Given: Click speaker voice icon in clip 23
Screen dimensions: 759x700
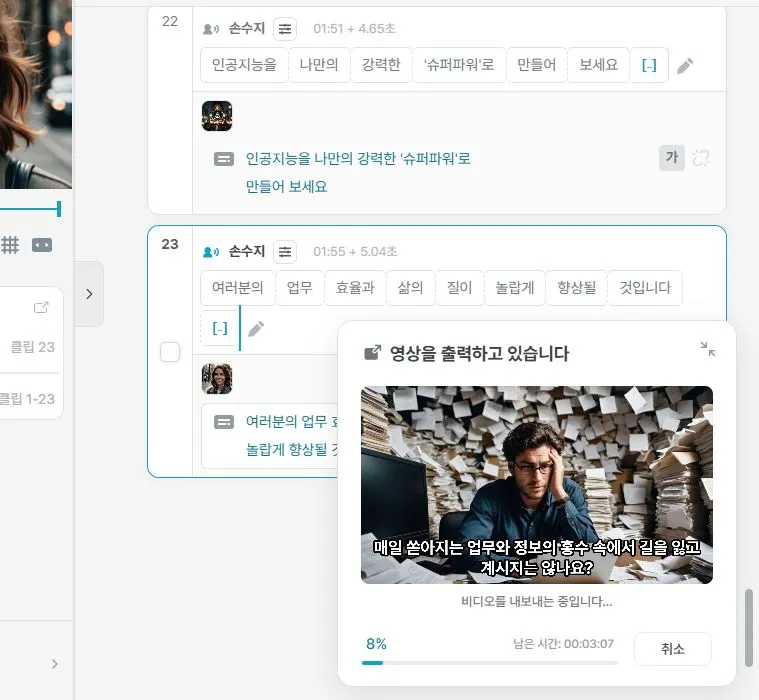Looking at the screenshot, I should pos(211,252).
